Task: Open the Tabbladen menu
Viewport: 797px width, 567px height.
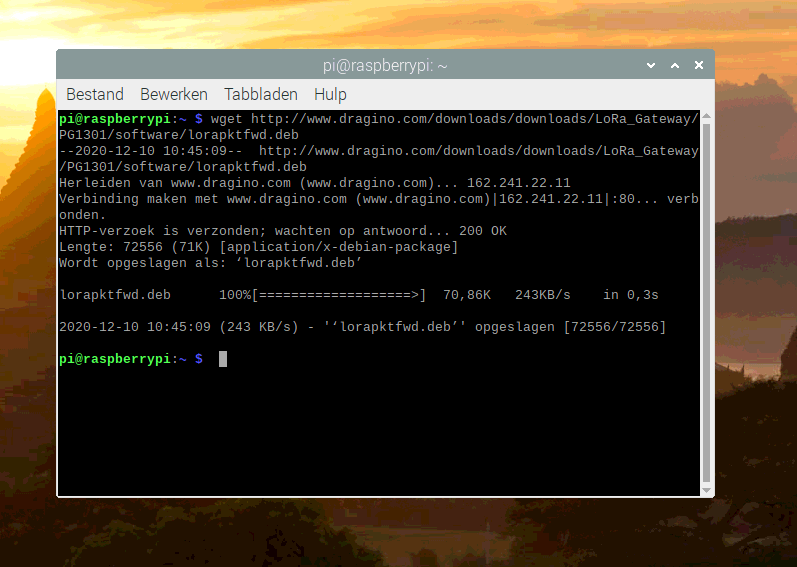Action: click(261, 94)
